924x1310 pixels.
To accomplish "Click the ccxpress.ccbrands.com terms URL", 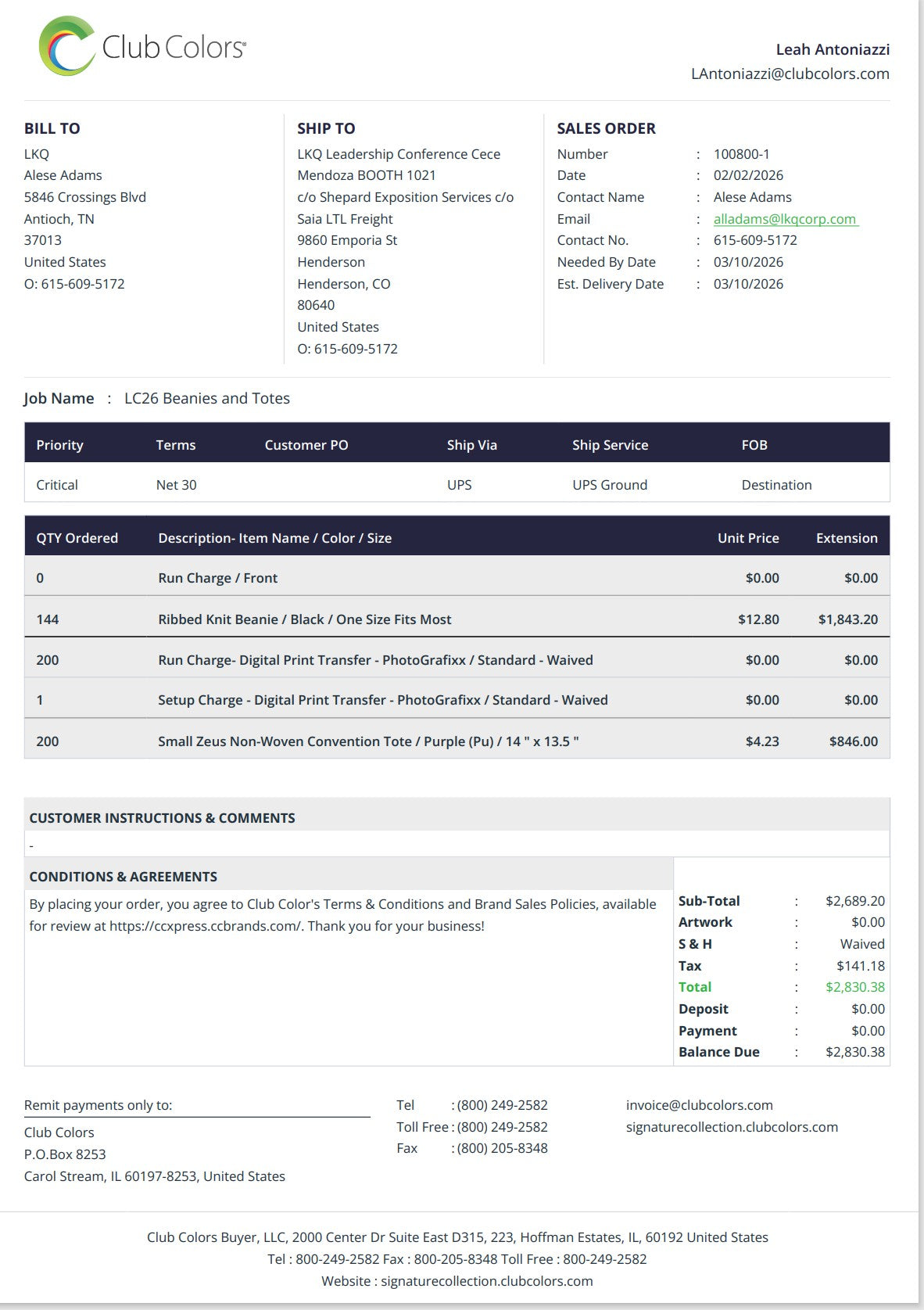I will pos(205,926).
